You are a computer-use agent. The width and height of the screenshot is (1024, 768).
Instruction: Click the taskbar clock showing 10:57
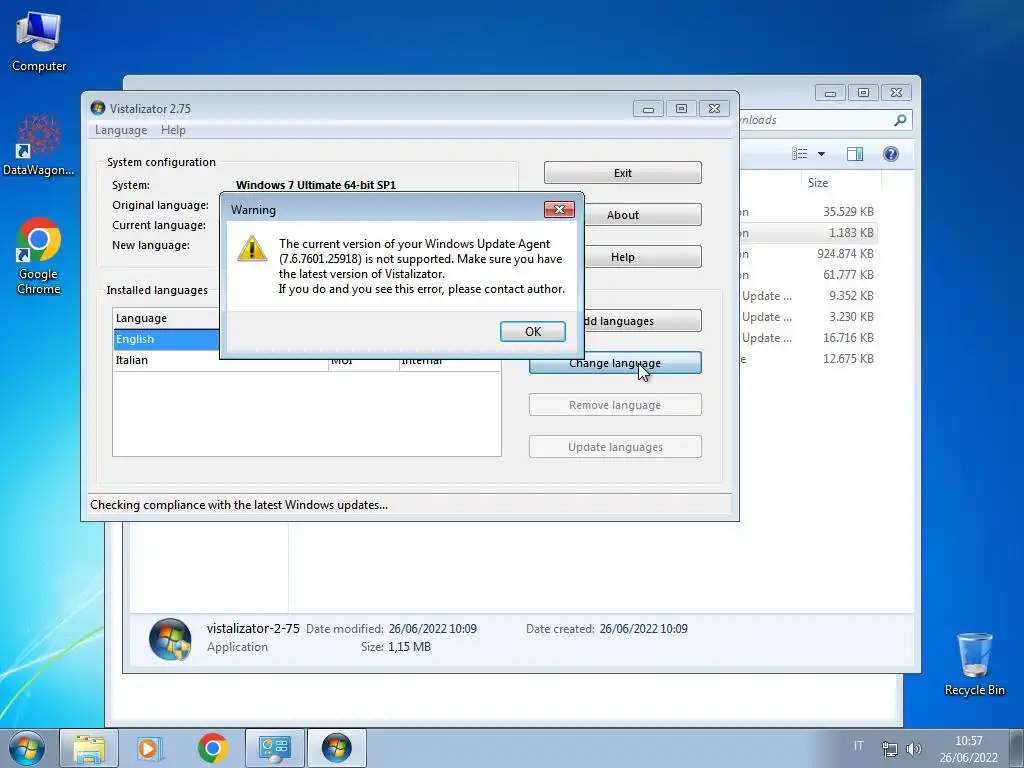click(x=968, y=749)
